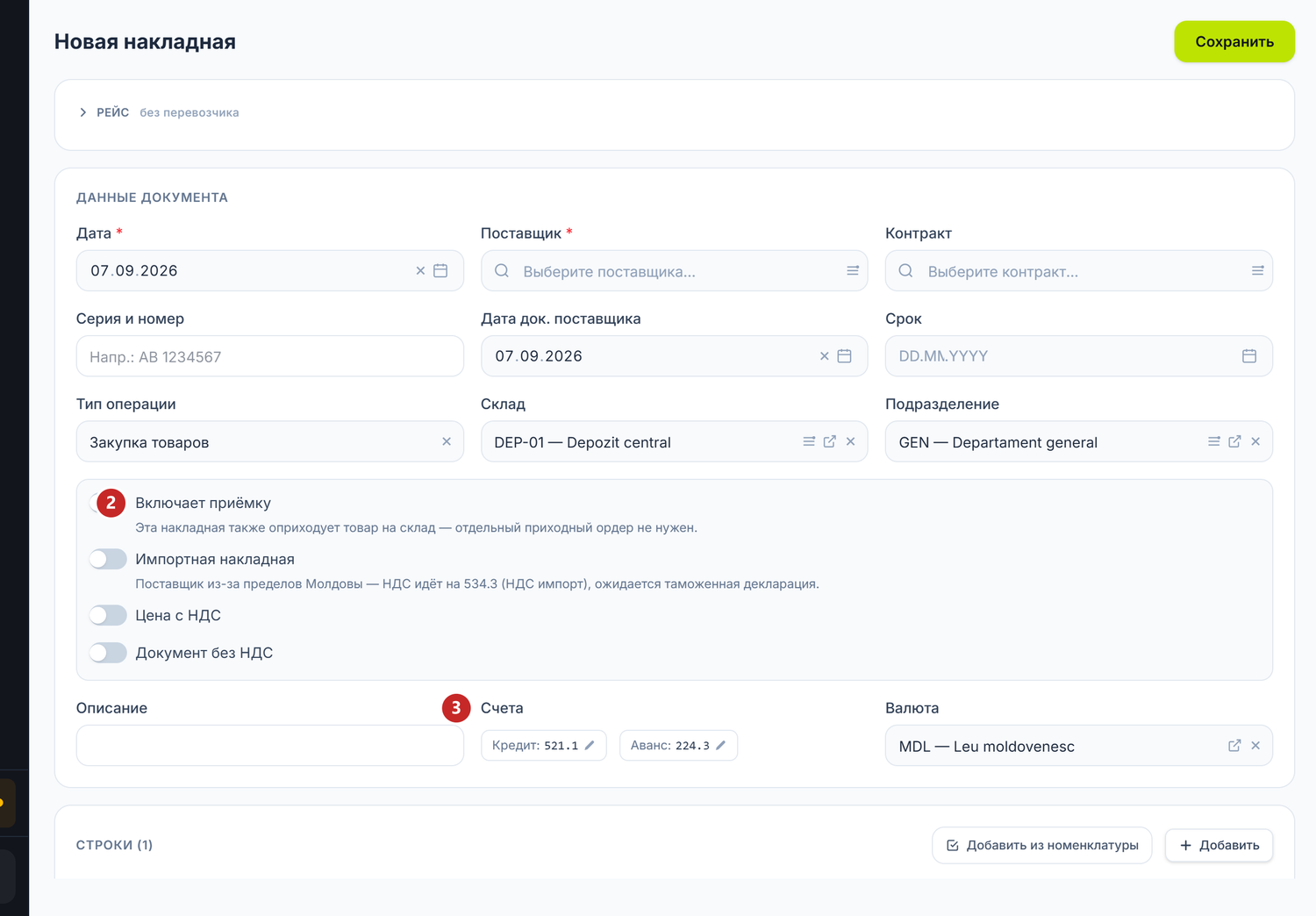Viewport: 1316px width, 916px height.
Task: Open Depozit central in new window
Action: [830, 441]
